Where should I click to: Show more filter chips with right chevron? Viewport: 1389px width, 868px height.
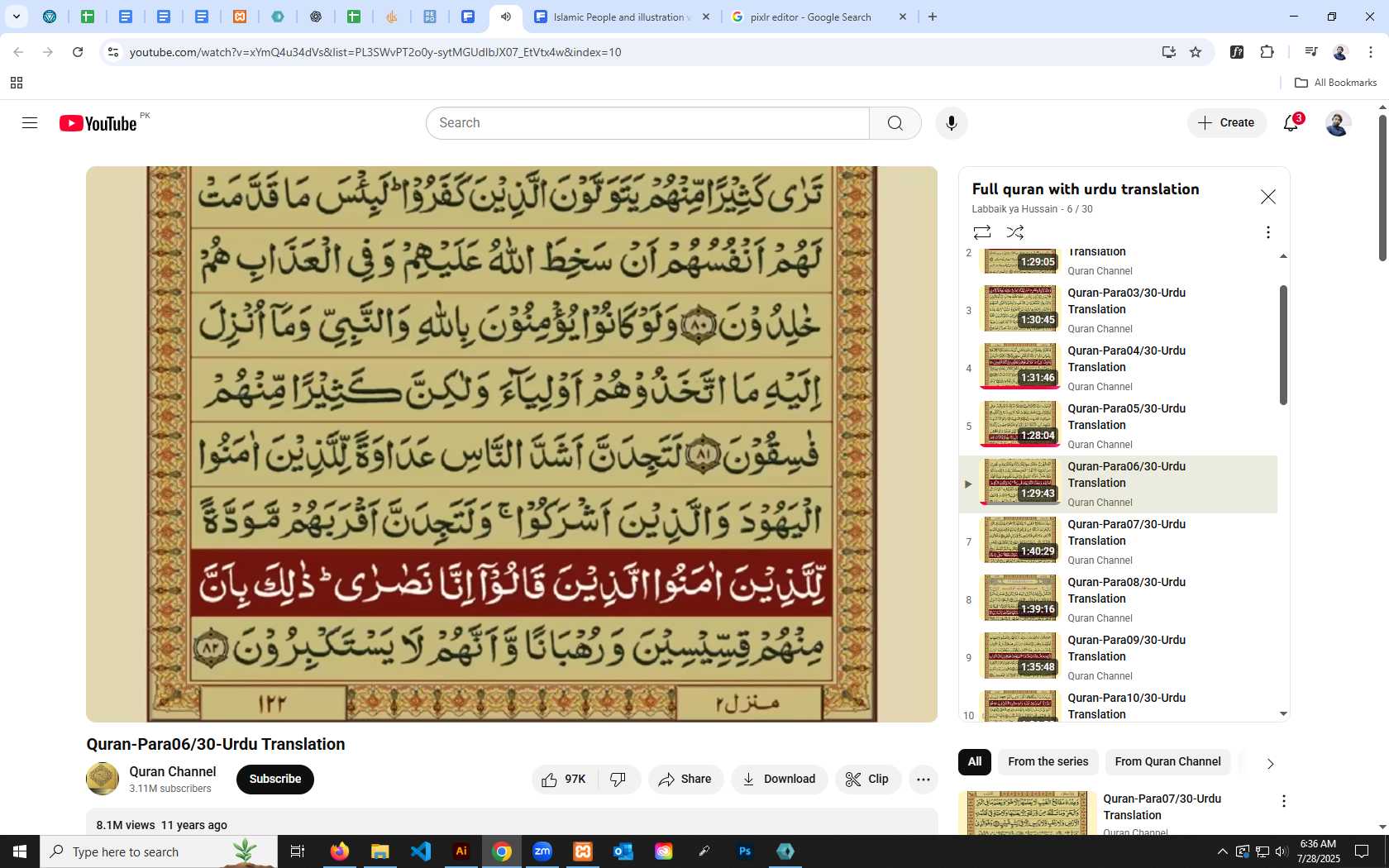tap(1271, 763)
